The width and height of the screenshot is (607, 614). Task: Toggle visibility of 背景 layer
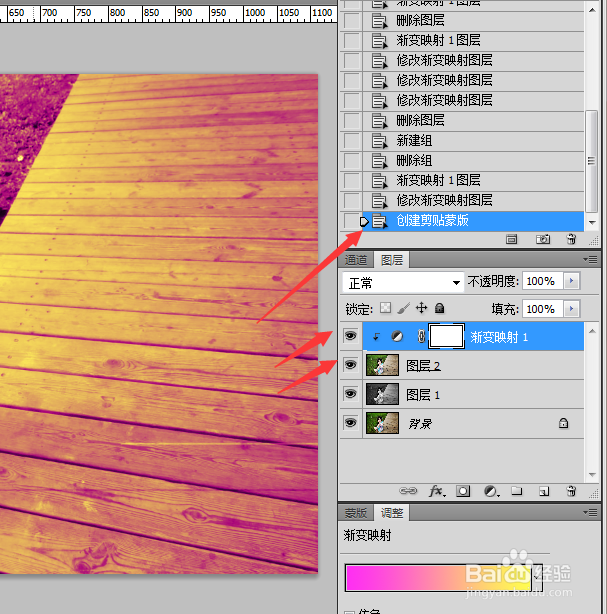(x=350, y=423)
